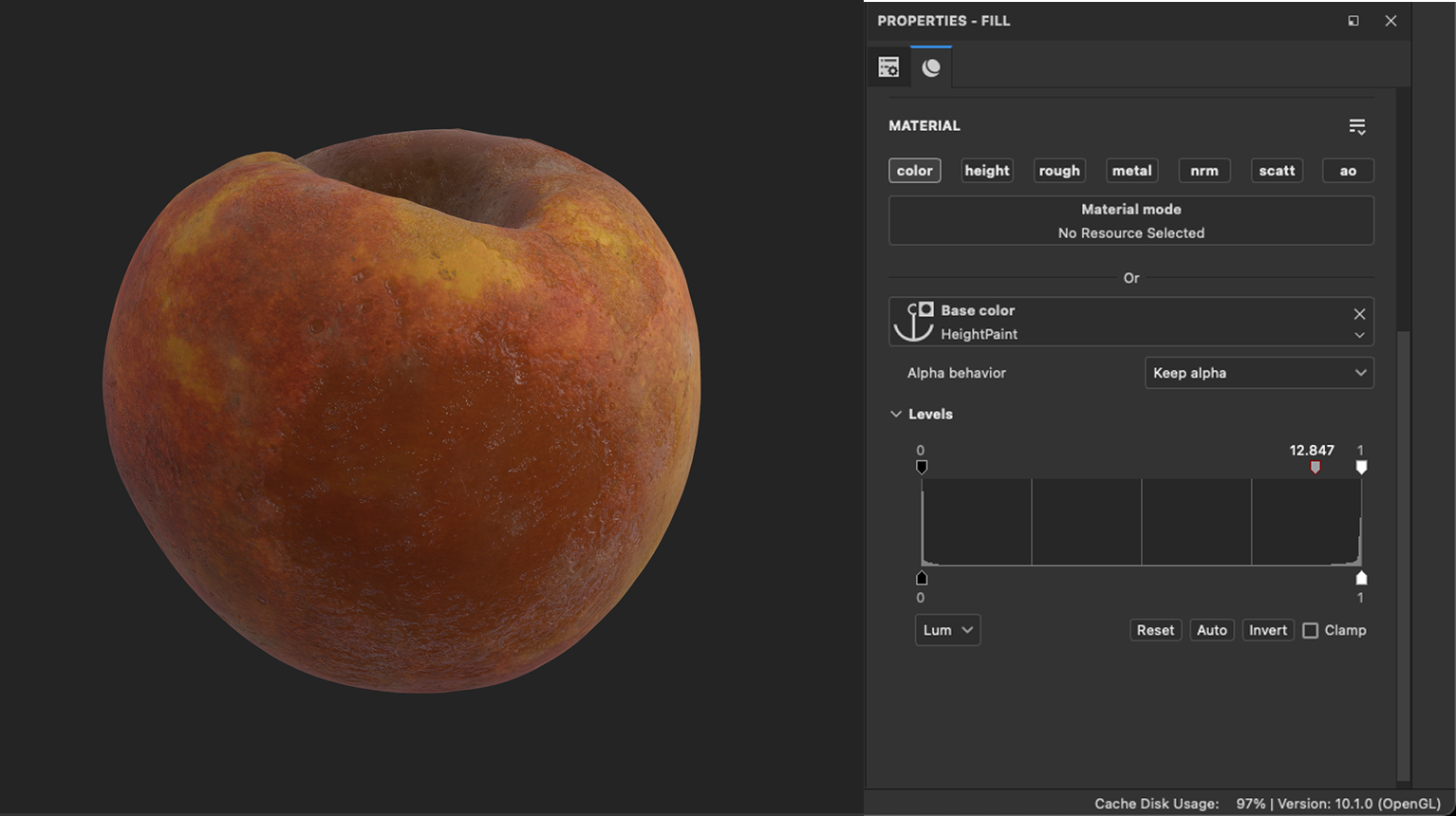The height and width of the screenshot is (816, 1456).
Task: Open the Alpha behavior dropdown
Action: pos(1259,373)
